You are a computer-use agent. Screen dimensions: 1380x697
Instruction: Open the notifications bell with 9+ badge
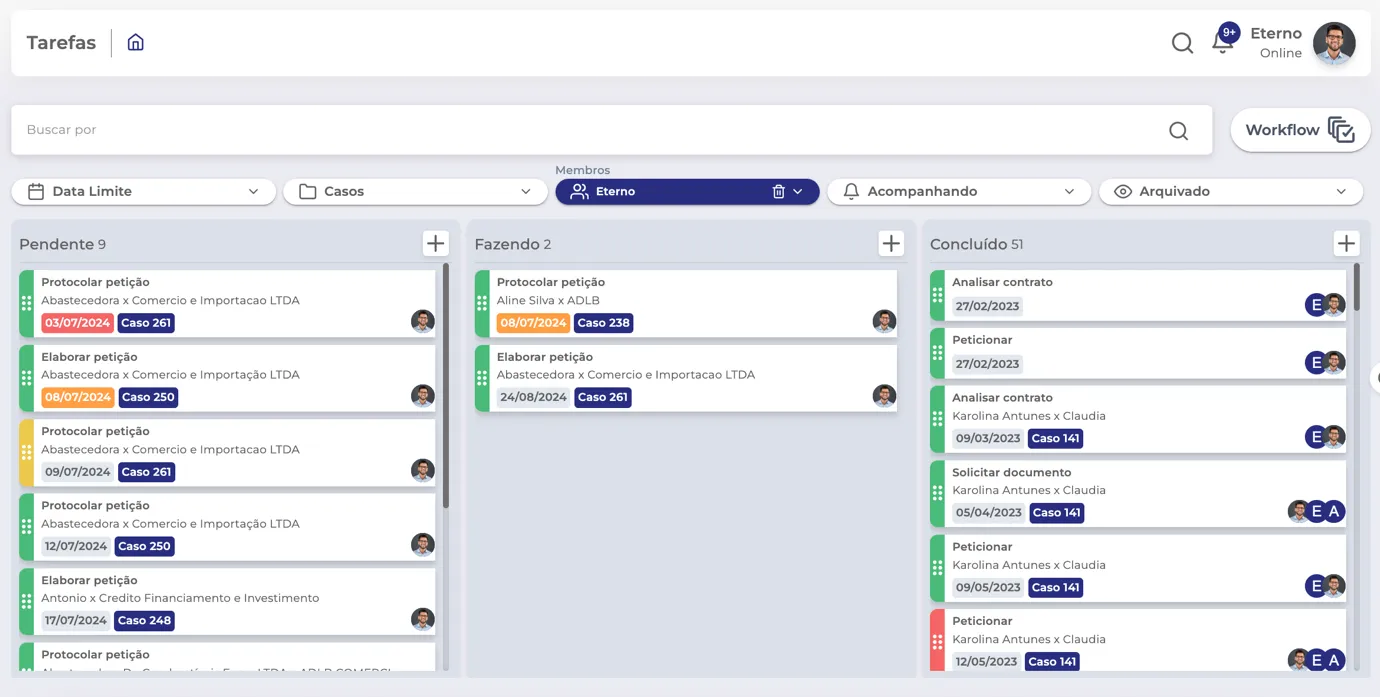[1222, 42]
